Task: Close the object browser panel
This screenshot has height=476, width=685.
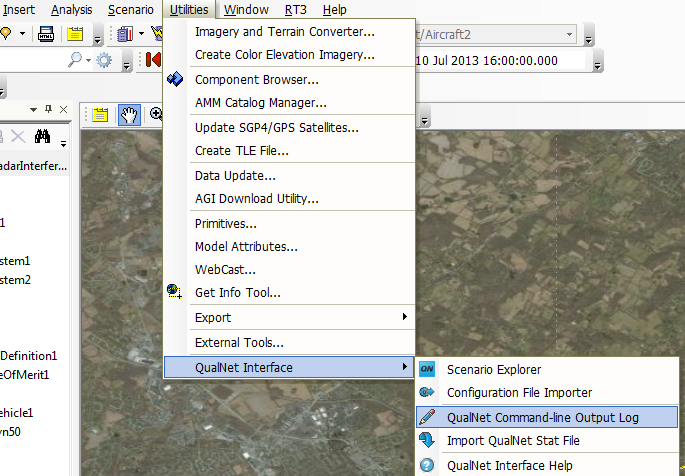Action: click(x=62, y=109)
